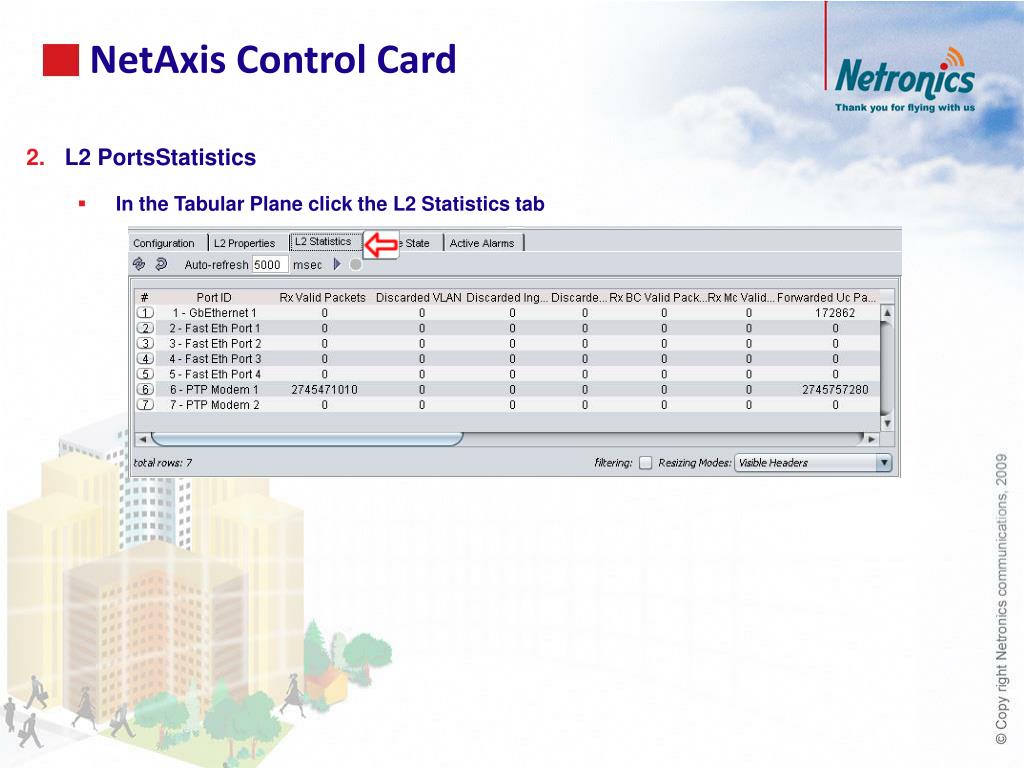Select row number badge 4
The height and width of the screenshot is (768, 1024).
point(145,359)
